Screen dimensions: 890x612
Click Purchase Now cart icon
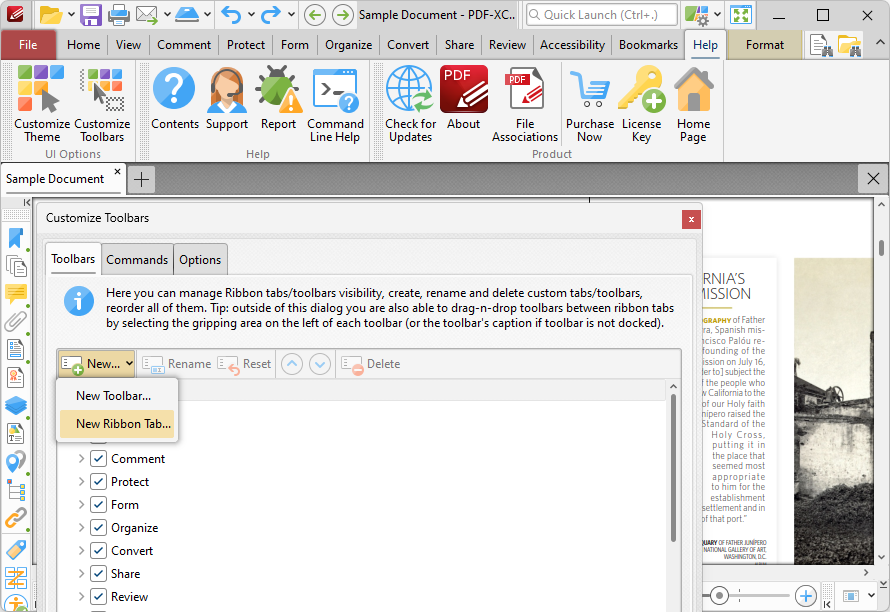(x=590, y=104)
